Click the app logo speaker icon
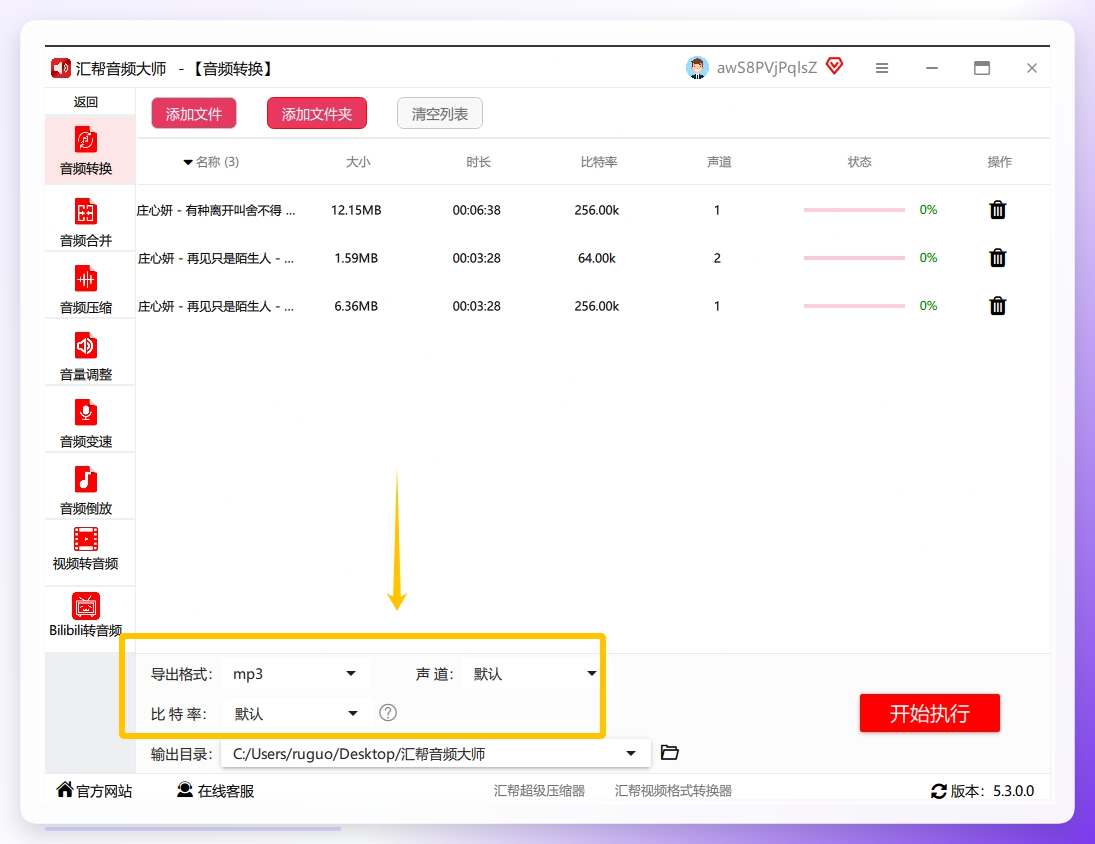1095x844 pixels. click(x=61, y=68)
